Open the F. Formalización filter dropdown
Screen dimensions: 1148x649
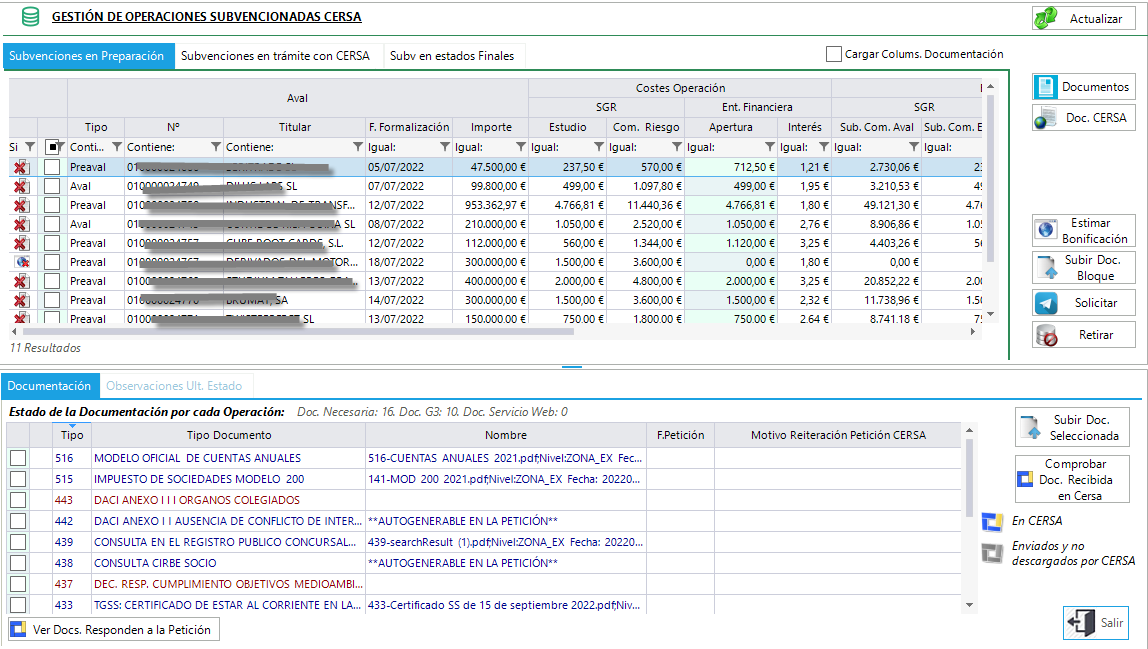click(444, 147)
